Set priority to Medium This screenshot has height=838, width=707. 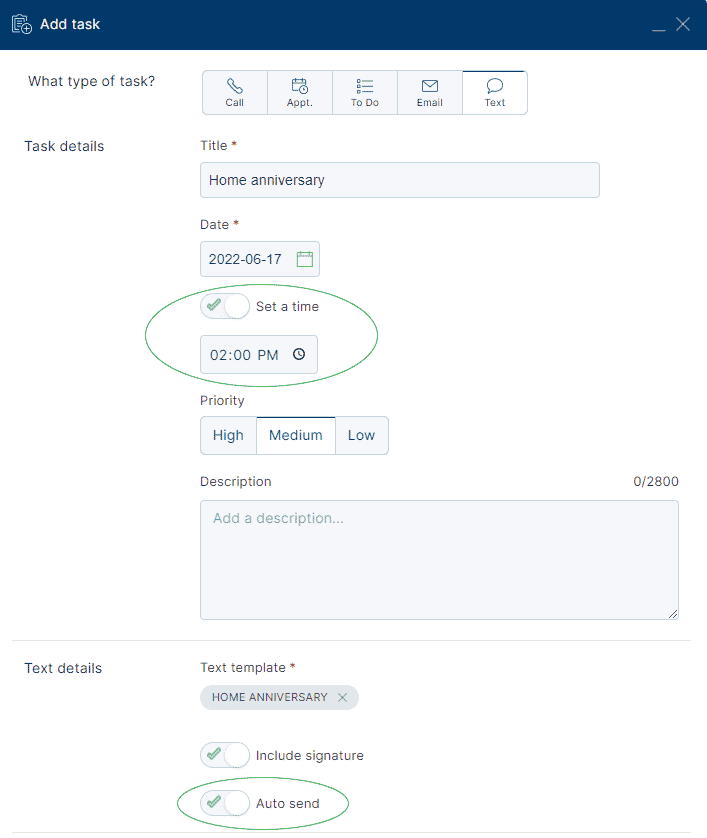click(296, 435)
